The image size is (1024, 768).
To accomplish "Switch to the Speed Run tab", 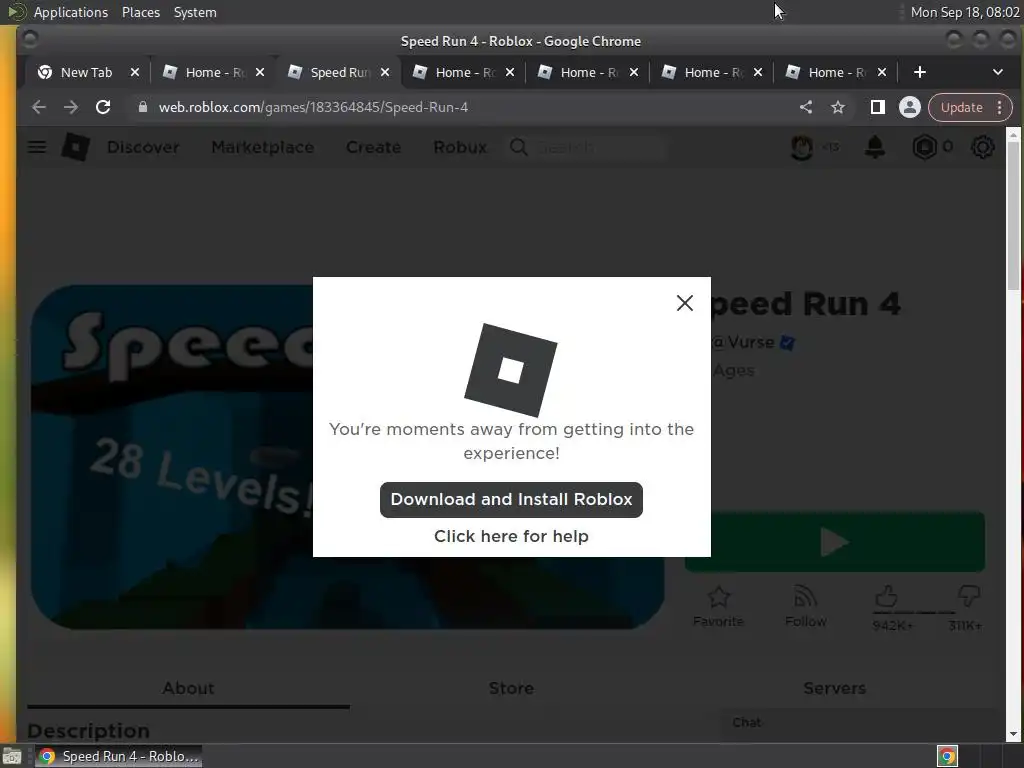I will pos(340,72).
